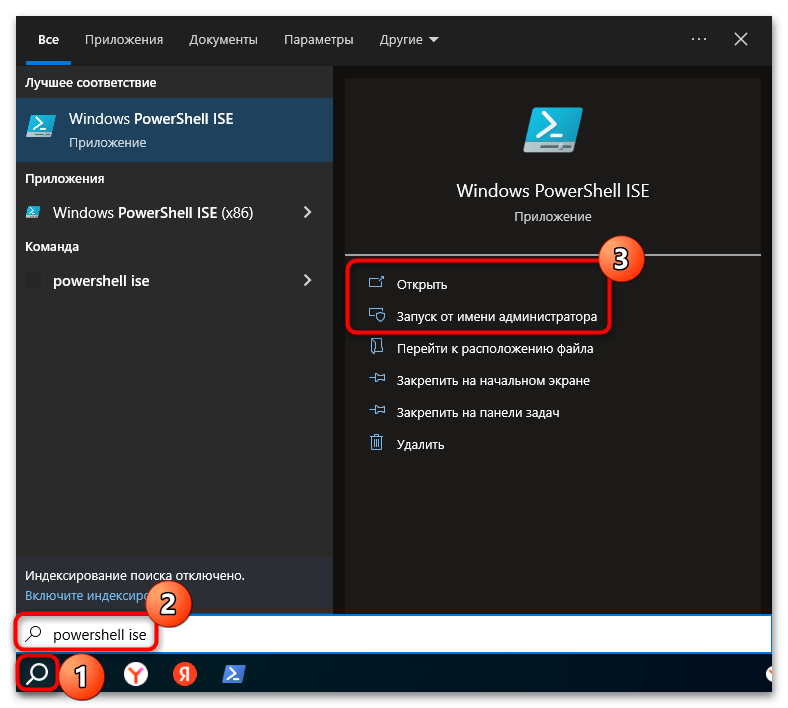Click the Открыть icon
The width and height of the screenshot is (788, 708).
pos(376,282)
